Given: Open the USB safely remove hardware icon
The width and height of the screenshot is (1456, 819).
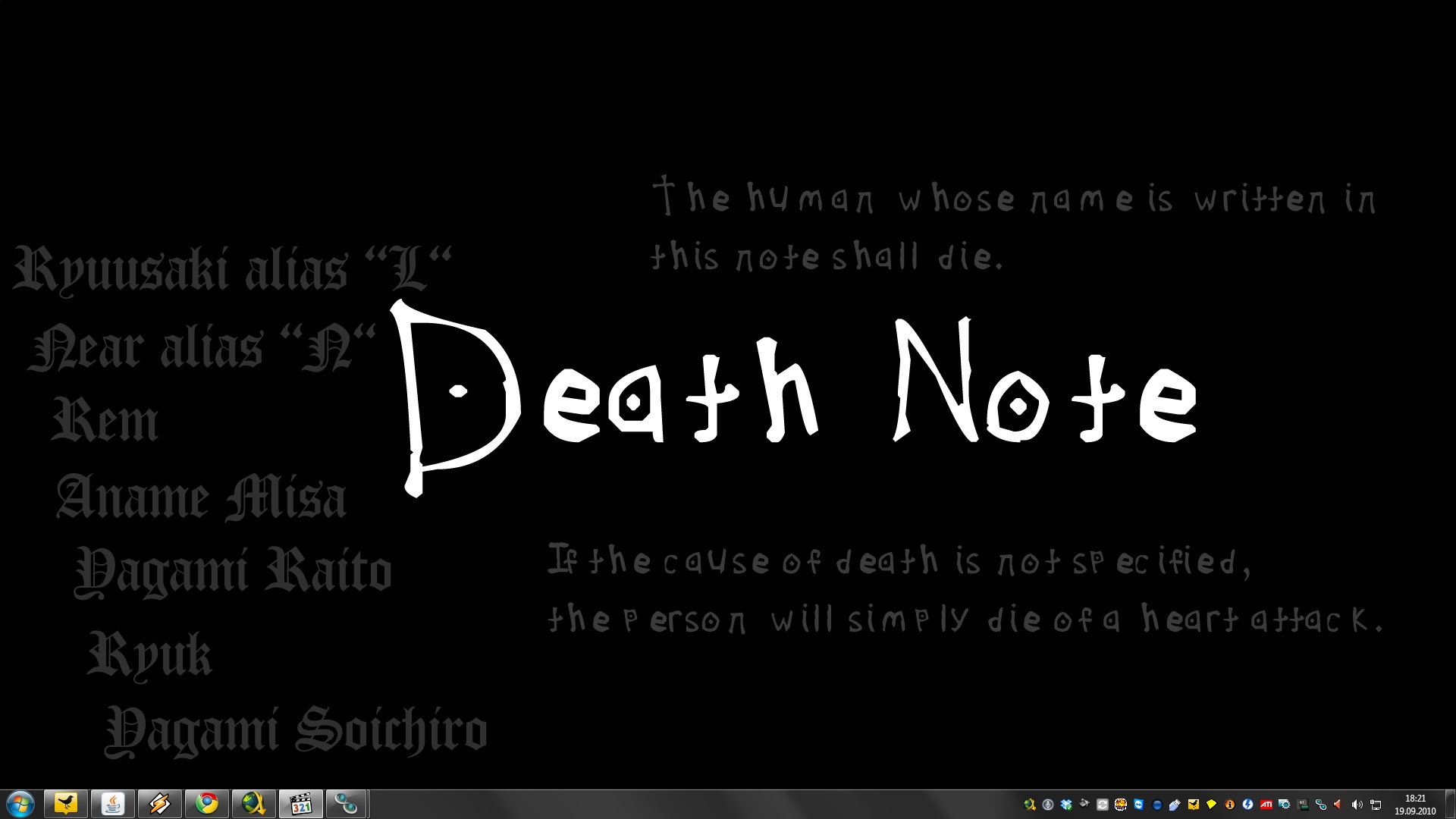Looking at the screenshot, I should [1175, 805].
